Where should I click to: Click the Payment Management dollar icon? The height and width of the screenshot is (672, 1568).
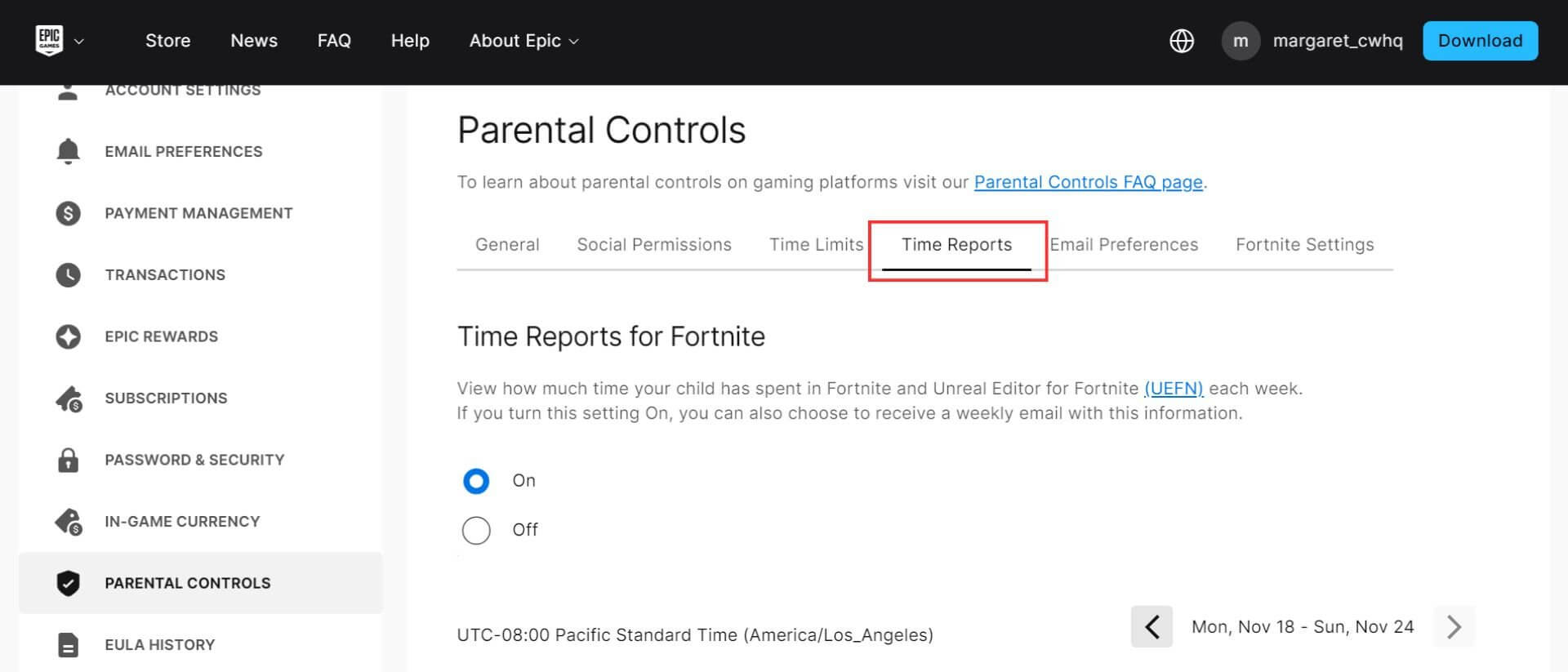point(68,213)
